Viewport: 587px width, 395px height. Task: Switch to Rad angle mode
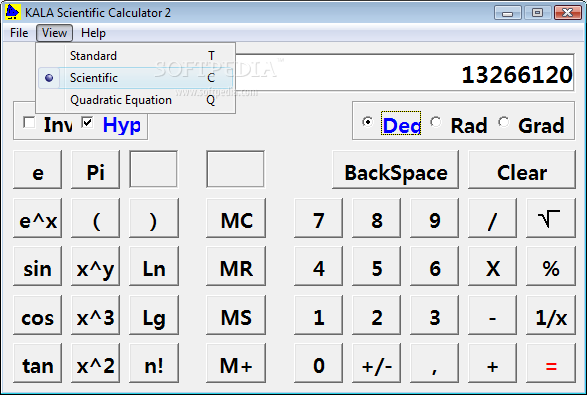tap(435, 122)
